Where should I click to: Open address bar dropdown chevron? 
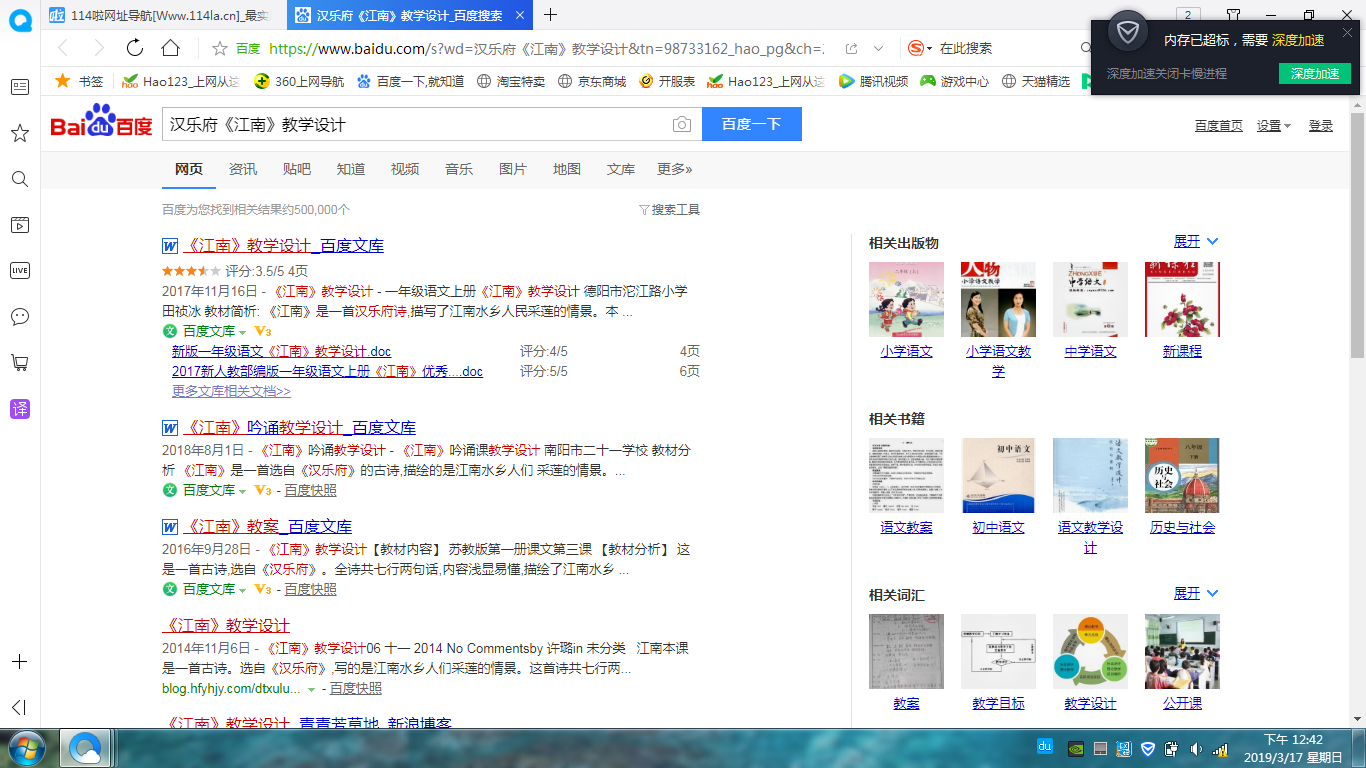(879, 48)
